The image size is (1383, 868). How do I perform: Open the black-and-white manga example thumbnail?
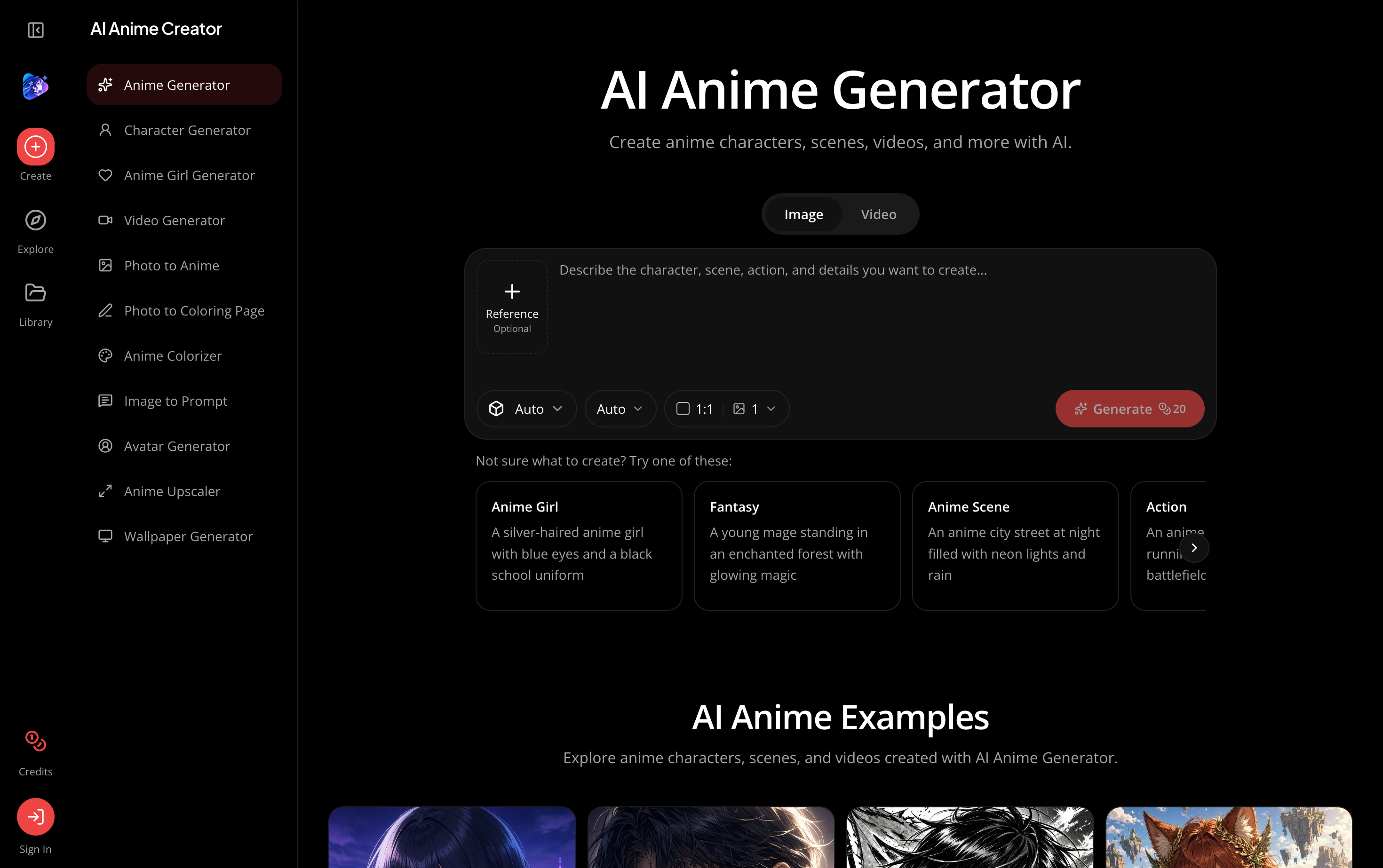coord(970,837)
